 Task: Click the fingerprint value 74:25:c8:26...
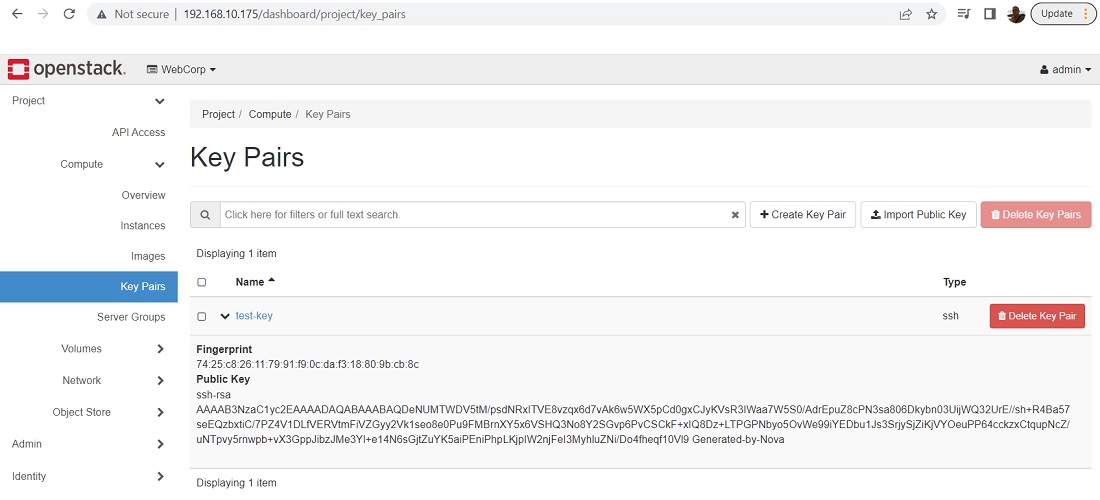click(x=307, y=364)
